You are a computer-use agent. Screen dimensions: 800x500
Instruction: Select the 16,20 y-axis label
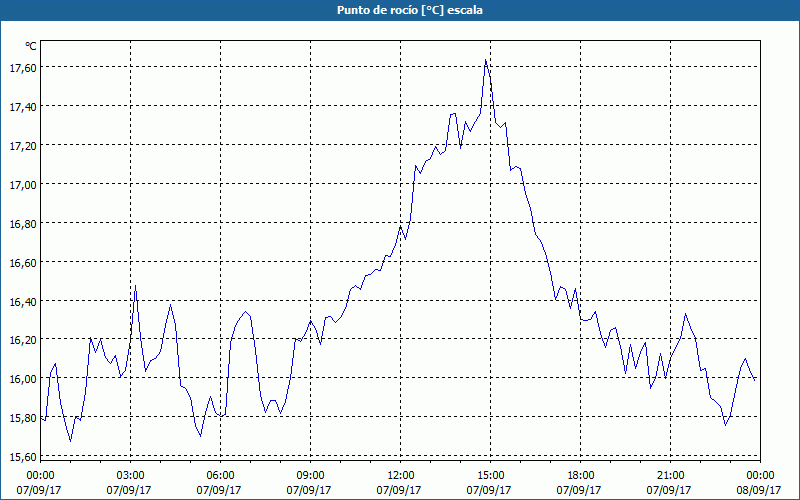coord(23,340)
